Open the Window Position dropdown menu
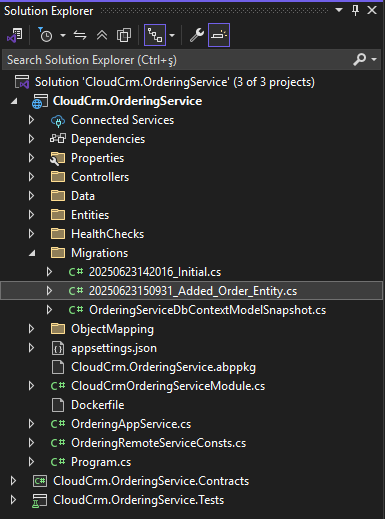 339,10
